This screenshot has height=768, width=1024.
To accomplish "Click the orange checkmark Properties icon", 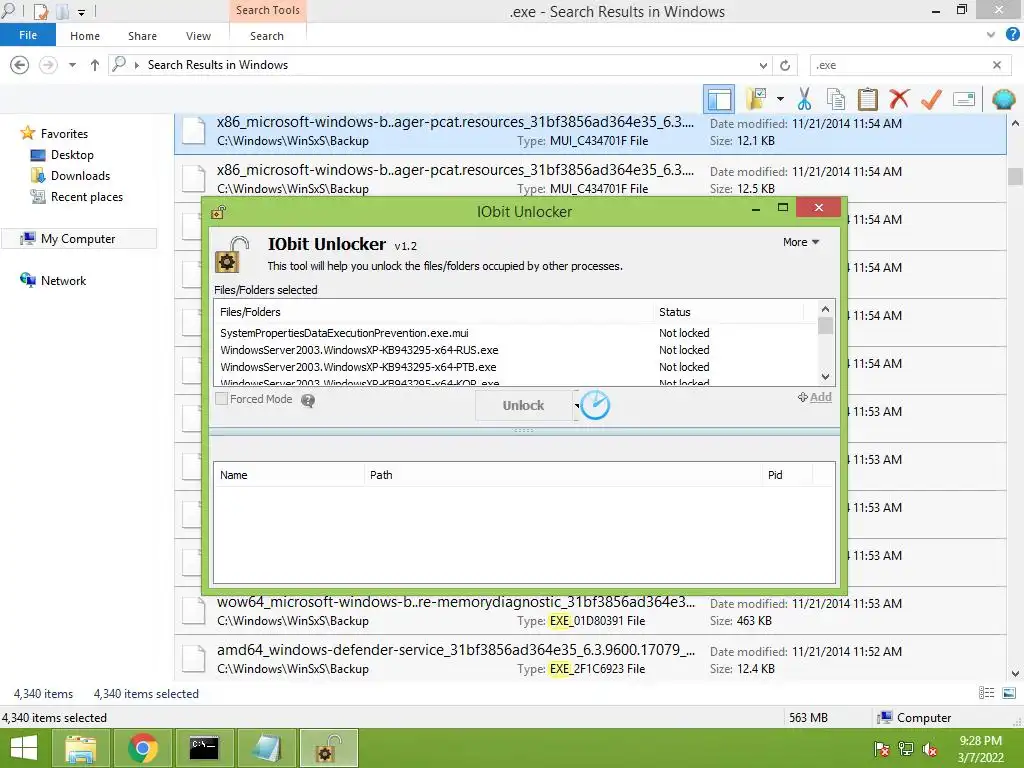I will coord(931,99).
